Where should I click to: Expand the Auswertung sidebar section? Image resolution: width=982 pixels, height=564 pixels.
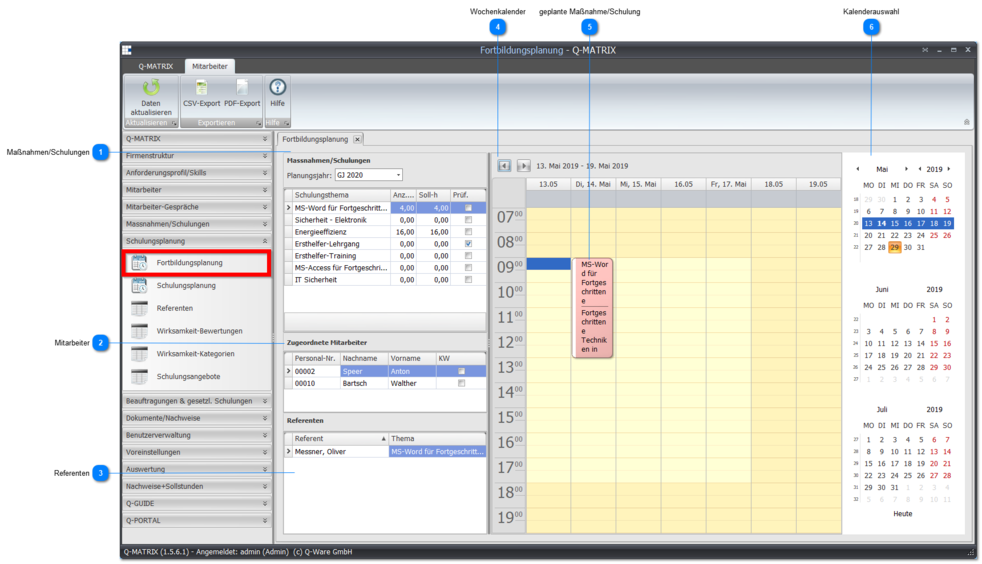pos(197,469)
